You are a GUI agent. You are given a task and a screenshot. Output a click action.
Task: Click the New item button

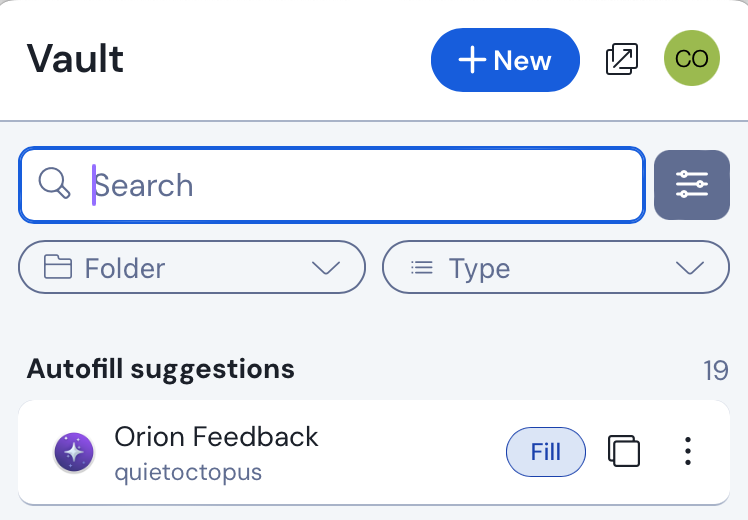pyautogui.click(x=505, y=60)
